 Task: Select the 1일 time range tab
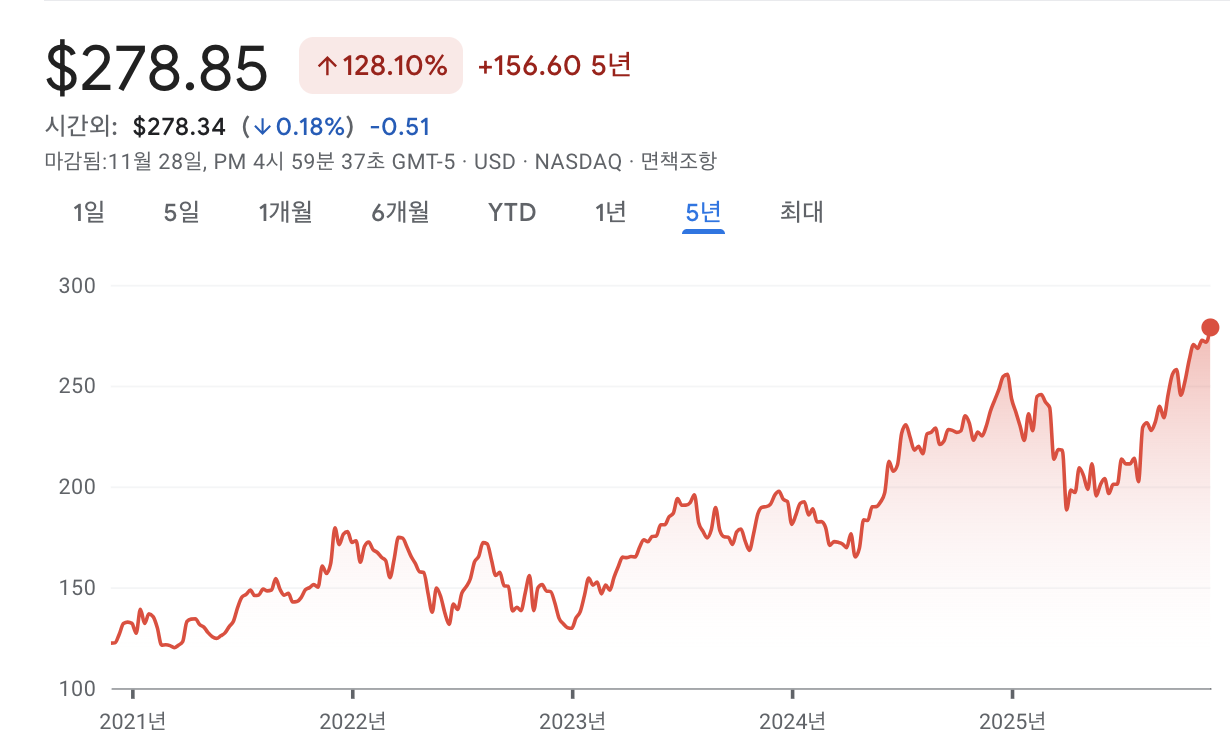[89, 212]
